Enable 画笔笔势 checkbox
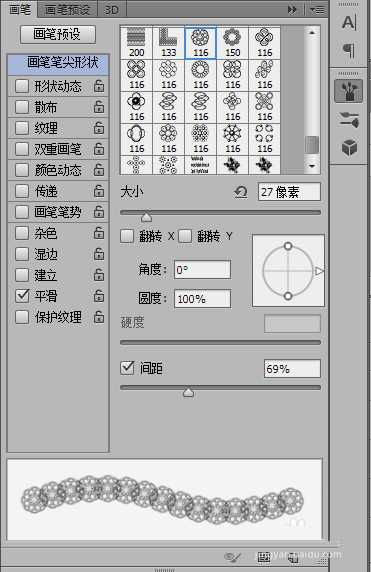Image resolution: width=371 pixels, height=572 pixels. pos(22,212)
